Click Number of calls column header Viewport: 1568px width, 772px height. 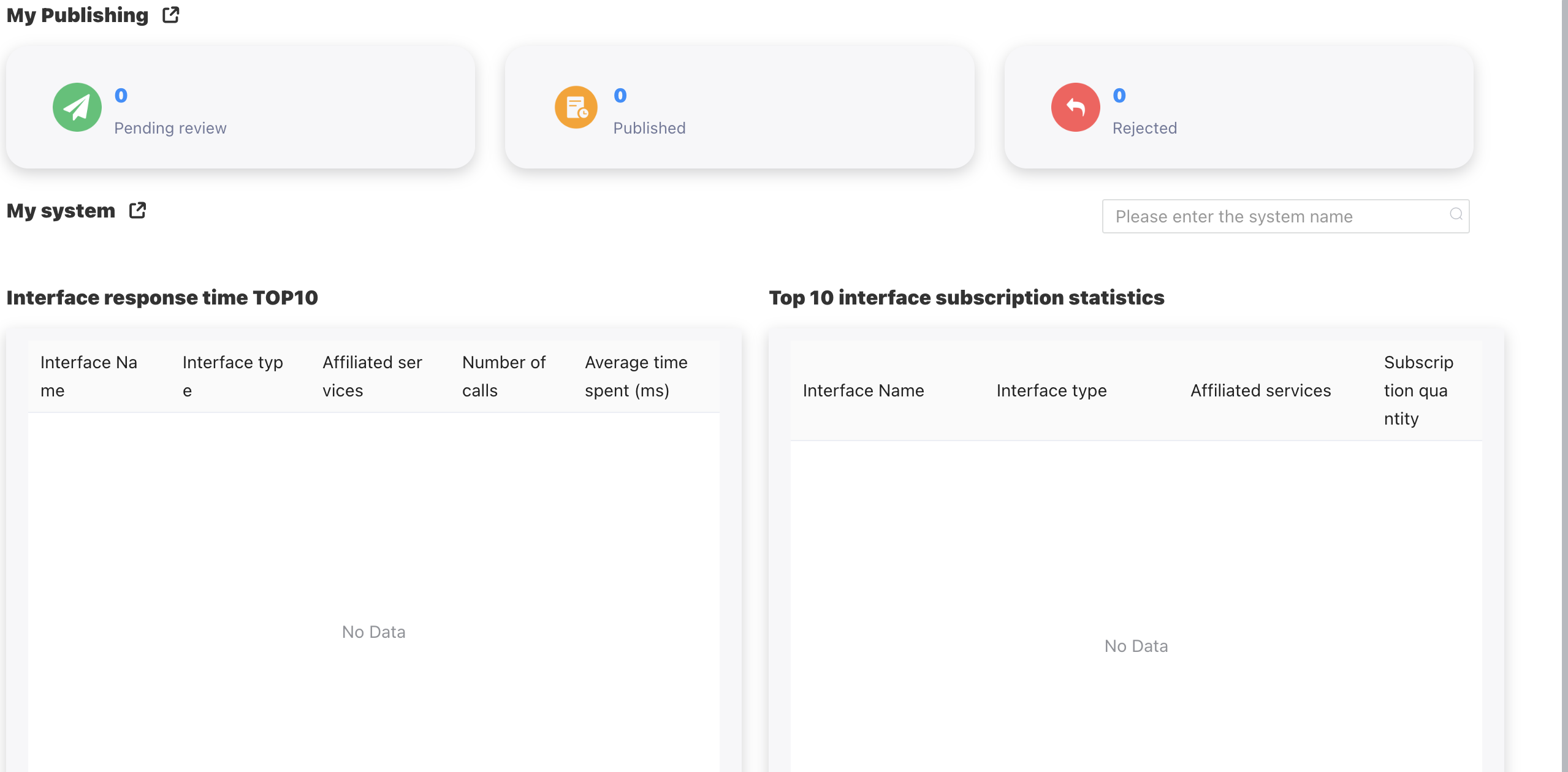[x=503, y=376]
